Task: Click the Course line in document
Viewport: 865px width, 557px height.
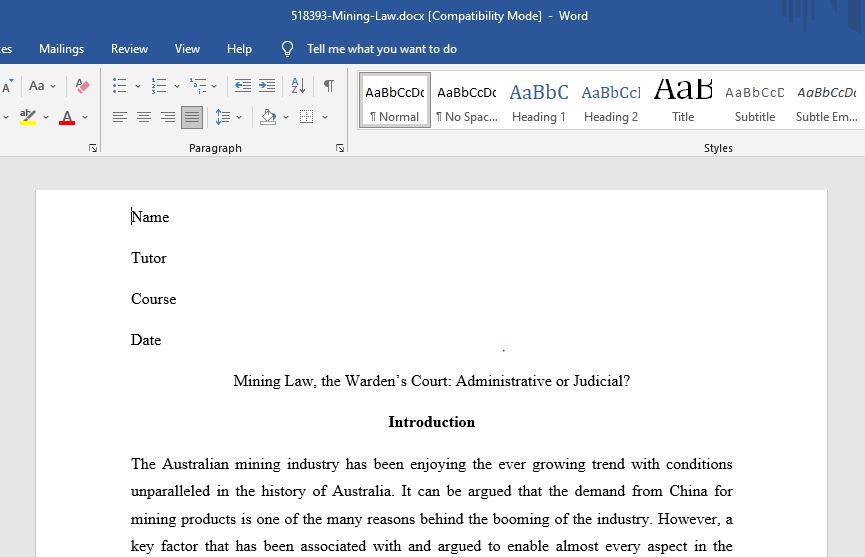Action: click(x=153, y=299)
